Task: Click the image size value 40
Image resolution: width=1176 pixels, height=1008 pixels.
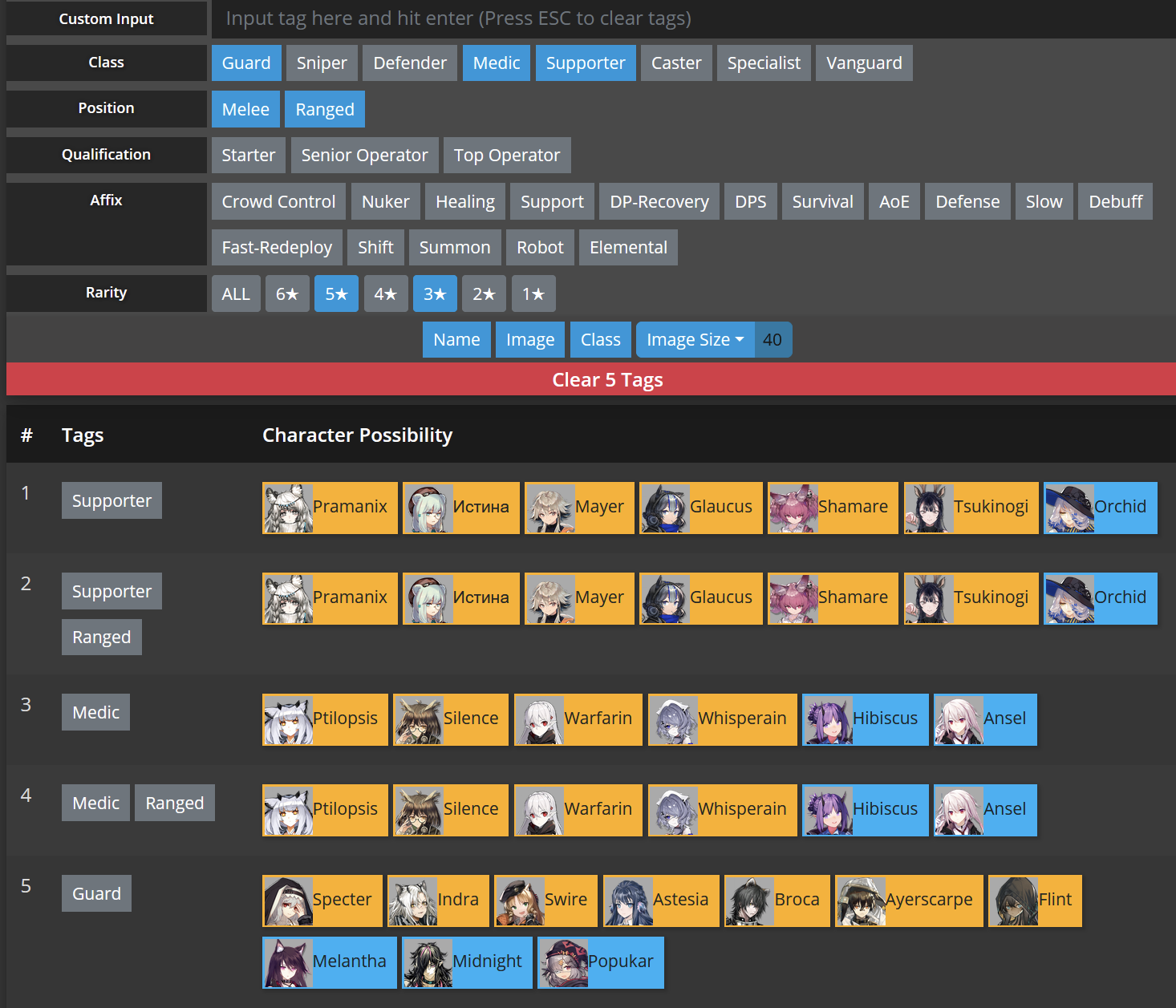Action: [773, 340]
